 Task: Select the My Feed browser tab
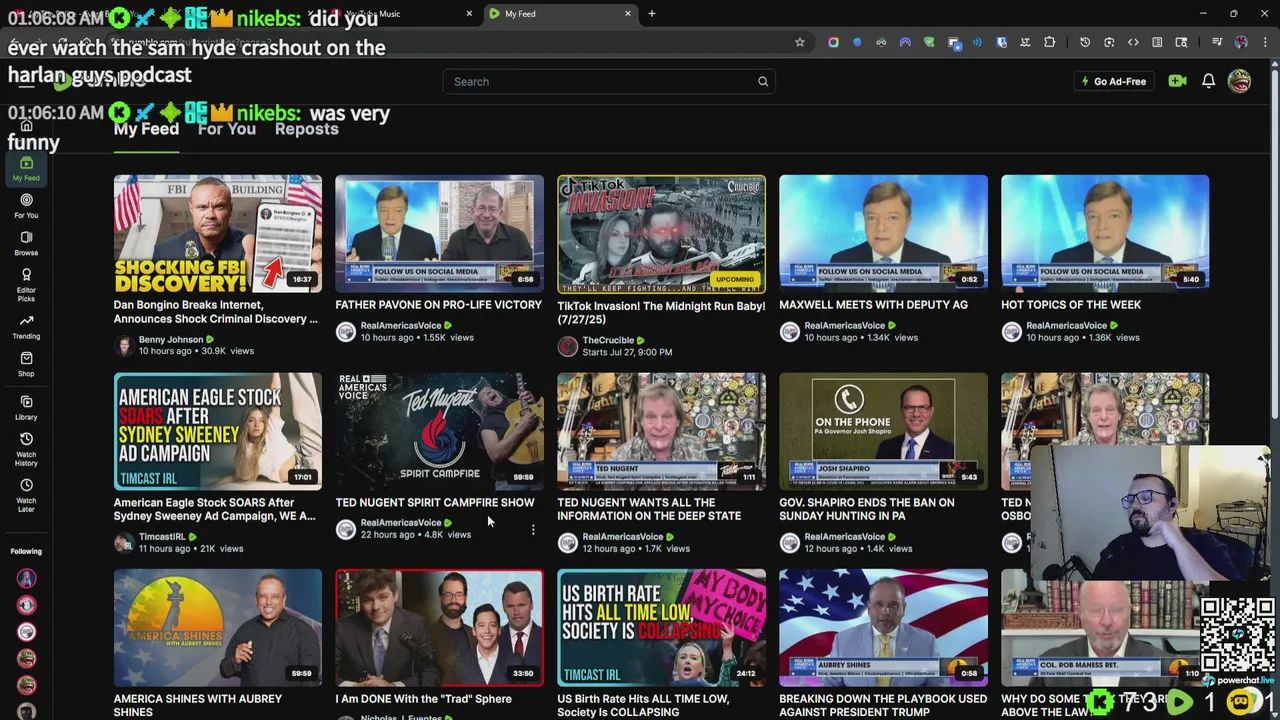click(560, 13)
